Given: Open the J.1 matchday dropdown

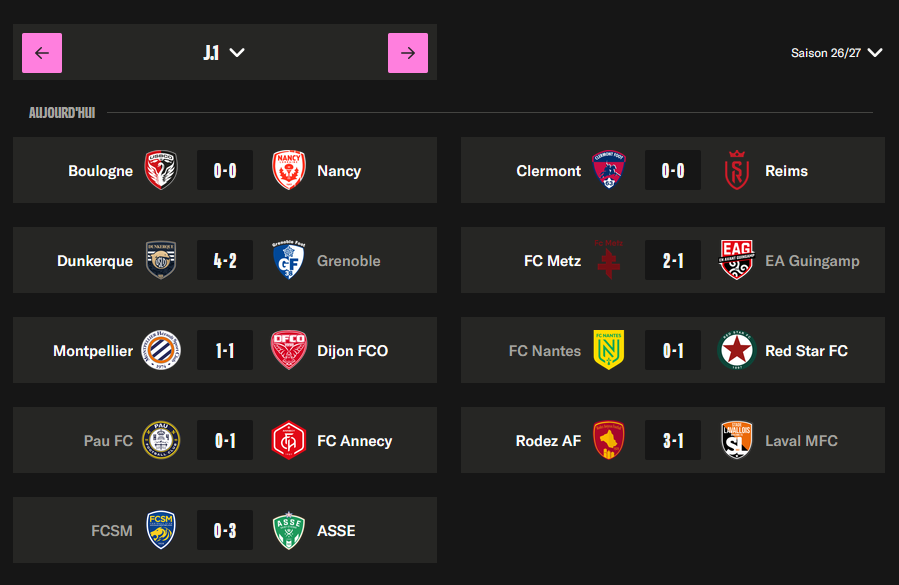Looking at the screenshot, I should coord(224,53).
